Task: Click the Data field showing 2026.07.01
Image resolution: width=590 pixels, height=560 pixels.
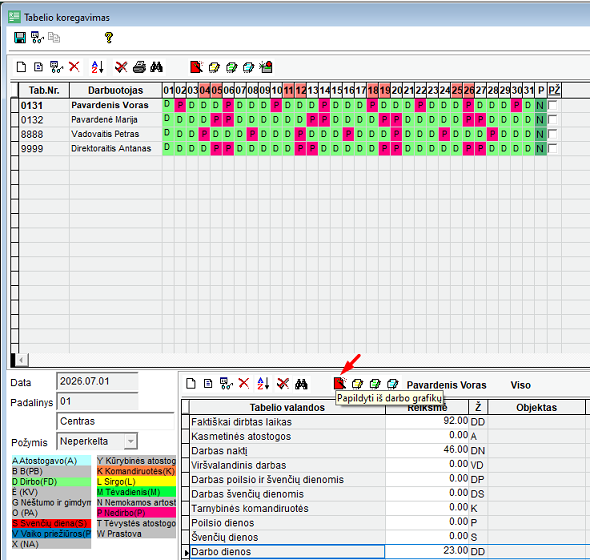Action: click(x=97, y=381)
